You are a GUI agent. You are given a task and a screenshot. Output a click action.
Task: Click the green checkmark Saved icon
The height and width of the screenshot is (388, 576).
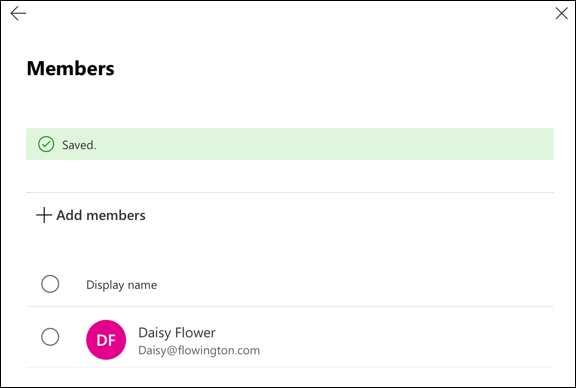(x=46, y=144)
